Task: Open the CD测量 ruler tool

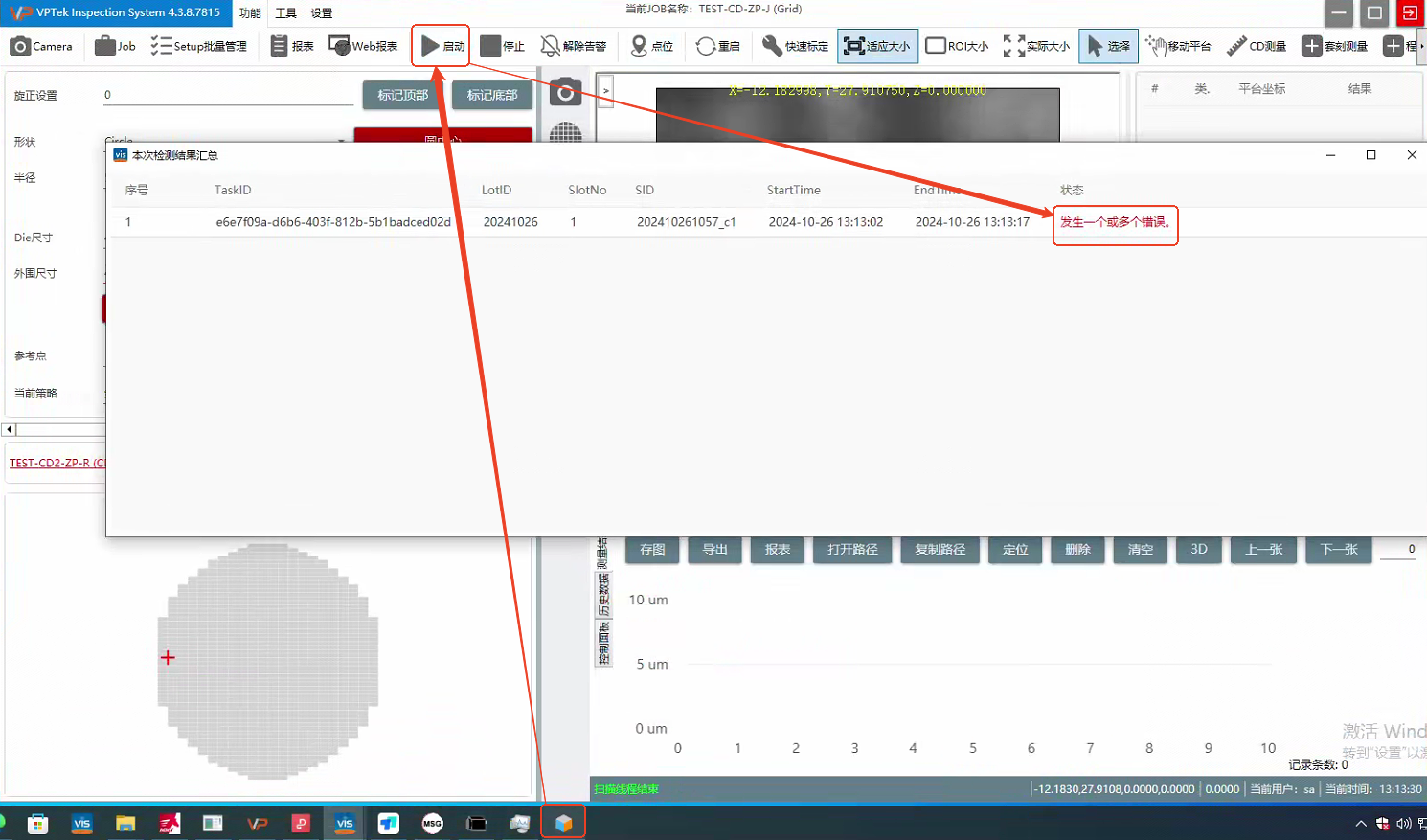Action: tap(1257, 46)
